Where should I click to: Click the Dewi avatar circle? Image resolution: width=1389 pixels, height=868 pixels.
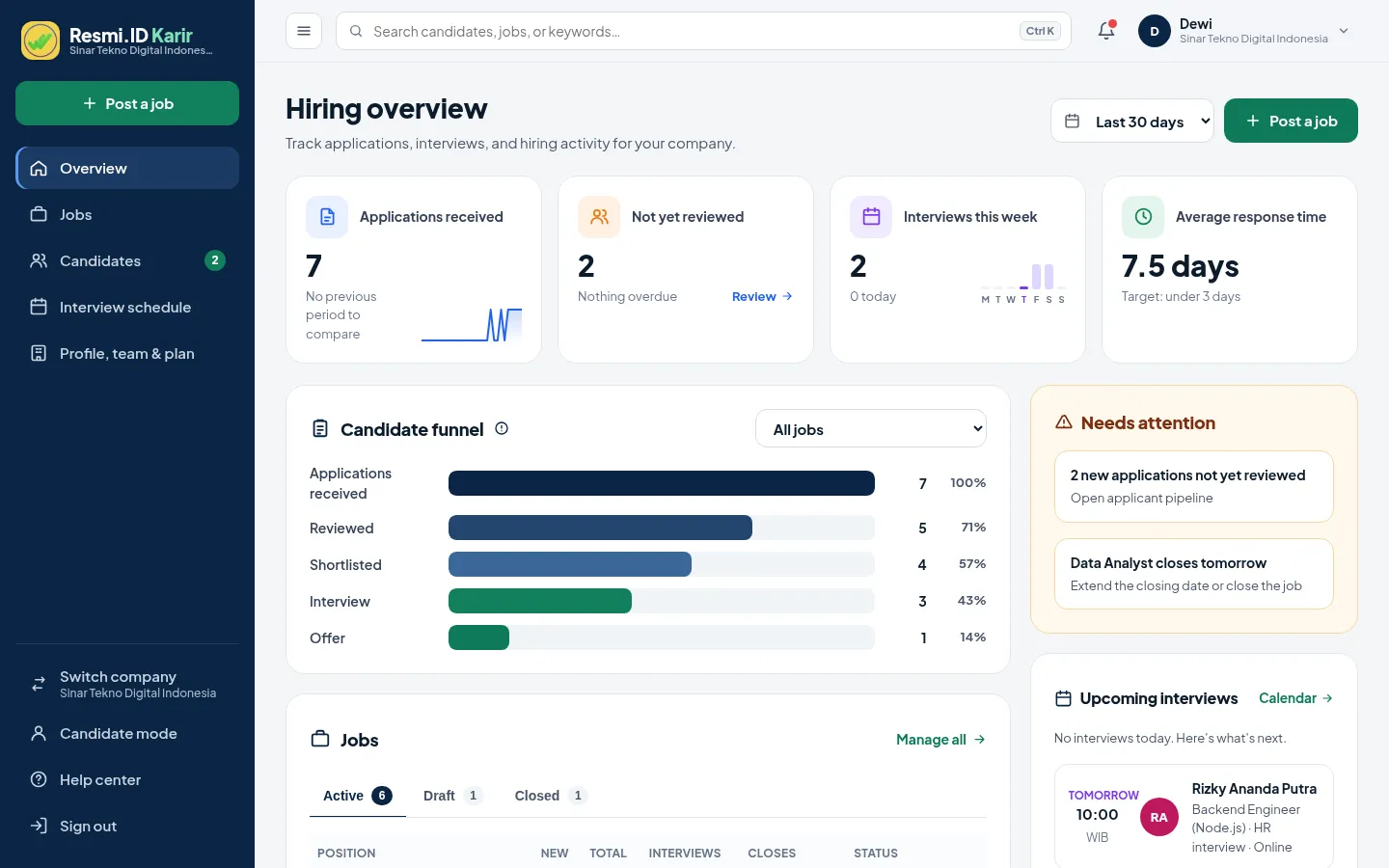pyautogui.click(x=1155, y=31)
